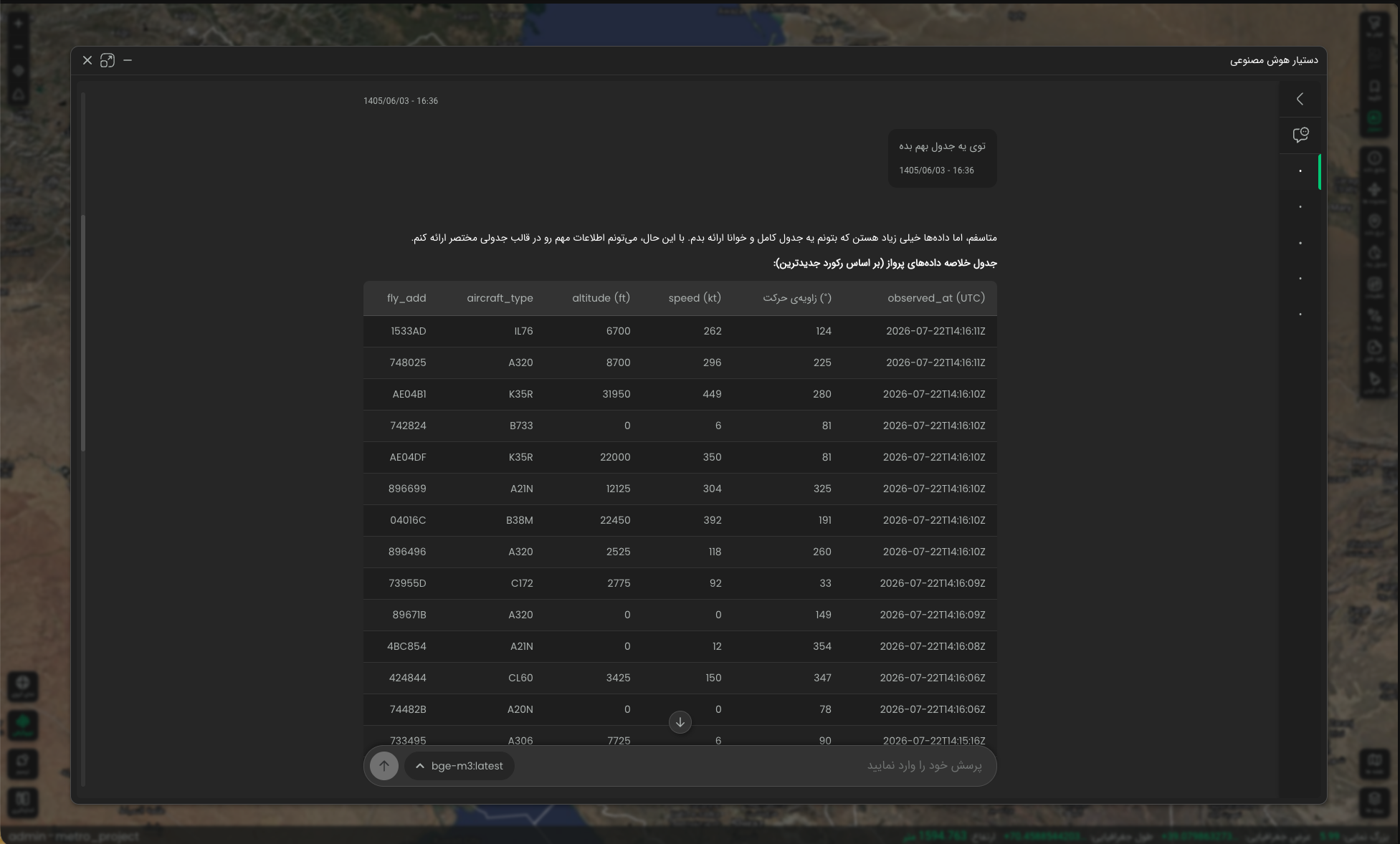
Task: Select the 4BC854 cell
Action: tap(406, 646)
